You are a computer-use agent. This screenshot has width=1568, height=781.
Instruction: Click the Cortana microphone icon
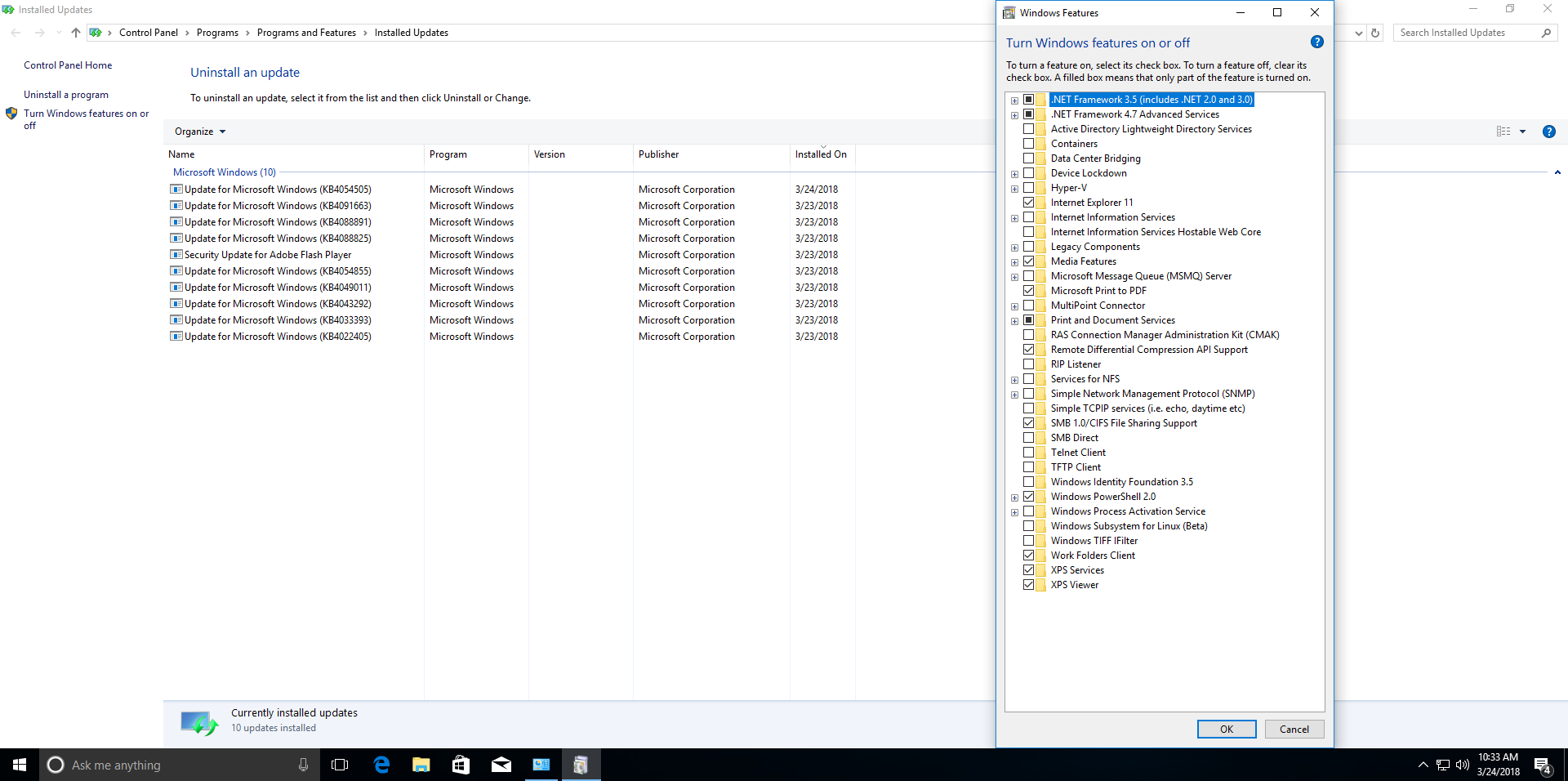click(x=303, y=765)
